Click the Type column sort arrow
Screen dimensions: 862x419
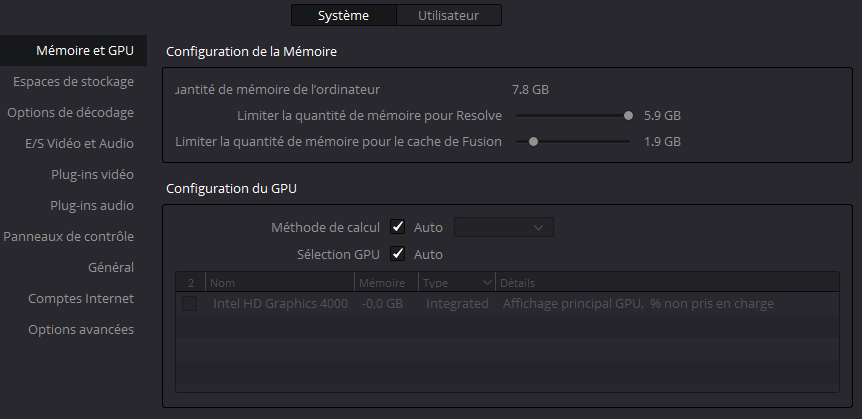click(487, 283)
